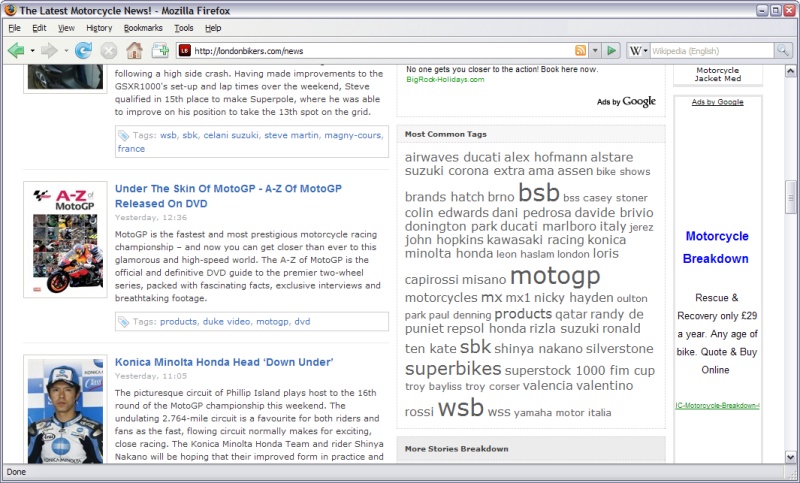Open the Help menu

pyautogui.click(x=213, y=28)
